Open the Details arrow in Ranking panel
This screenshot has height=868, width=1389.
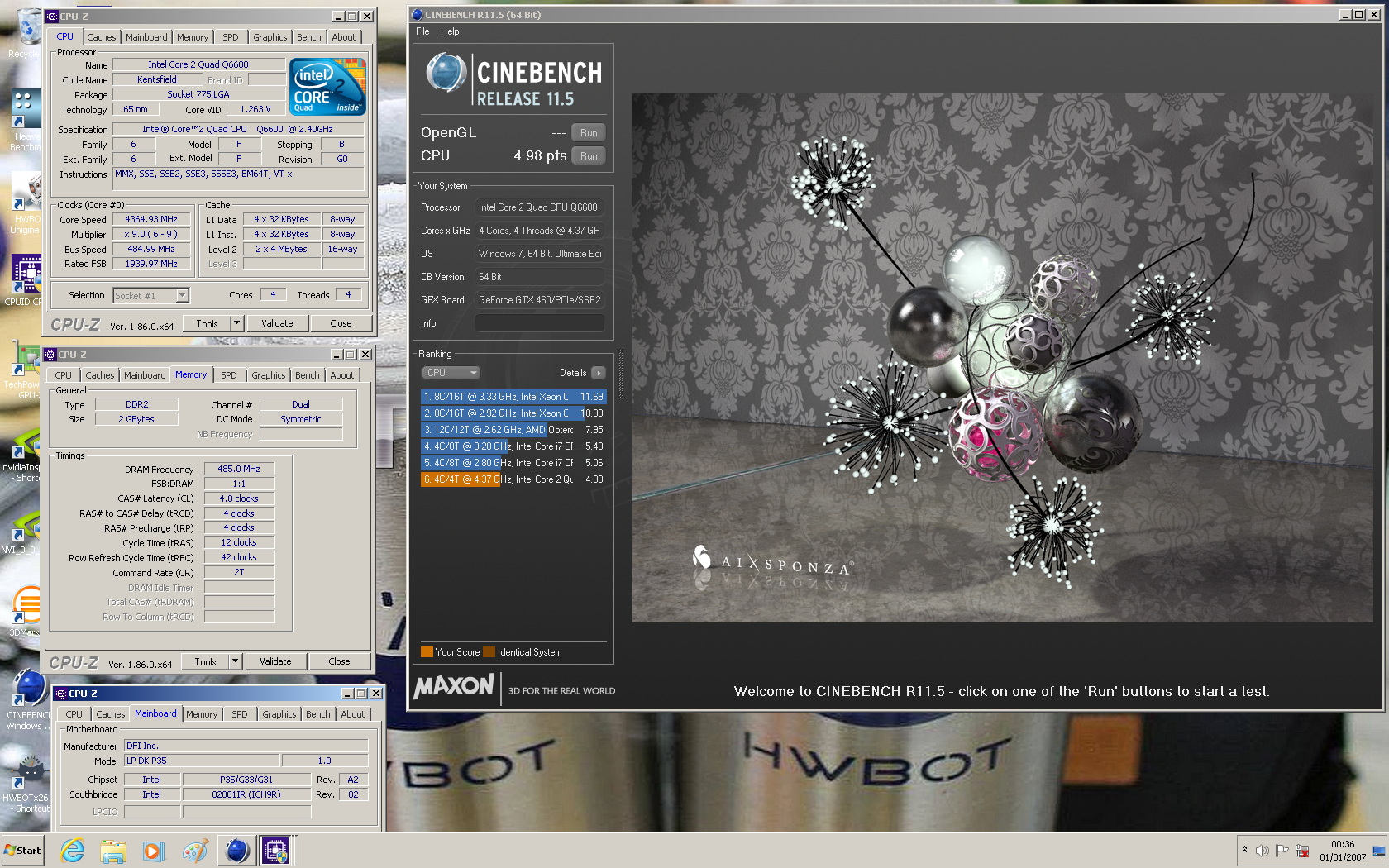tap(599, 373)
